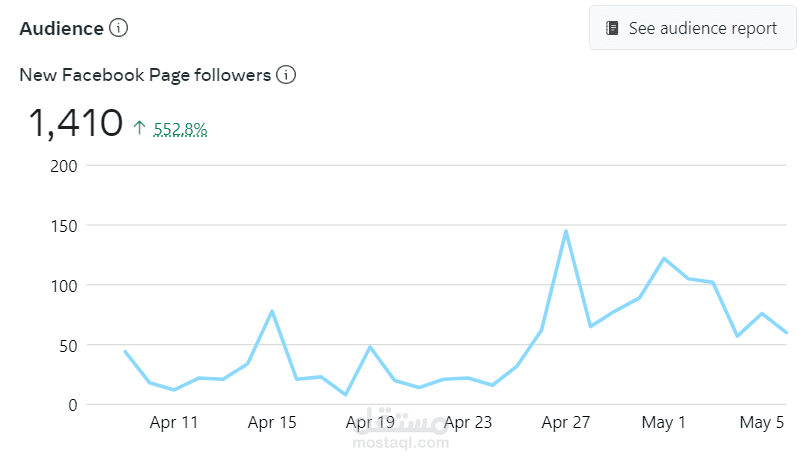Click the highest peak point on the chart line
Screen dimensions: 802x460
tap(566, 231)
